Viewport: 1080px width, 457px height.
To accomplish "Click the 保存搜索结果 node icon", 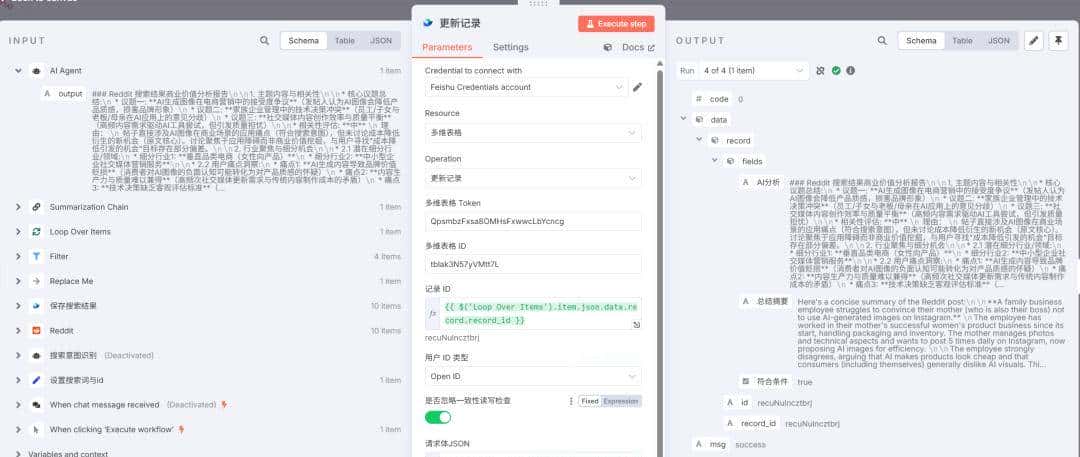I will [x=37, y=306].
